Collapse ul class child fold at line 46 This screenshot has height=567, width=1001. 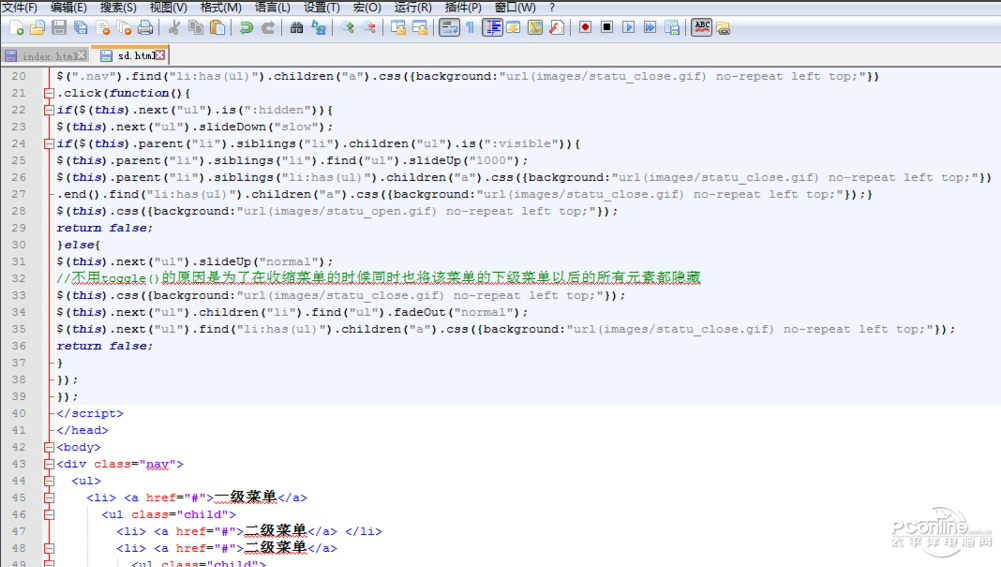(x=49, y=515)
